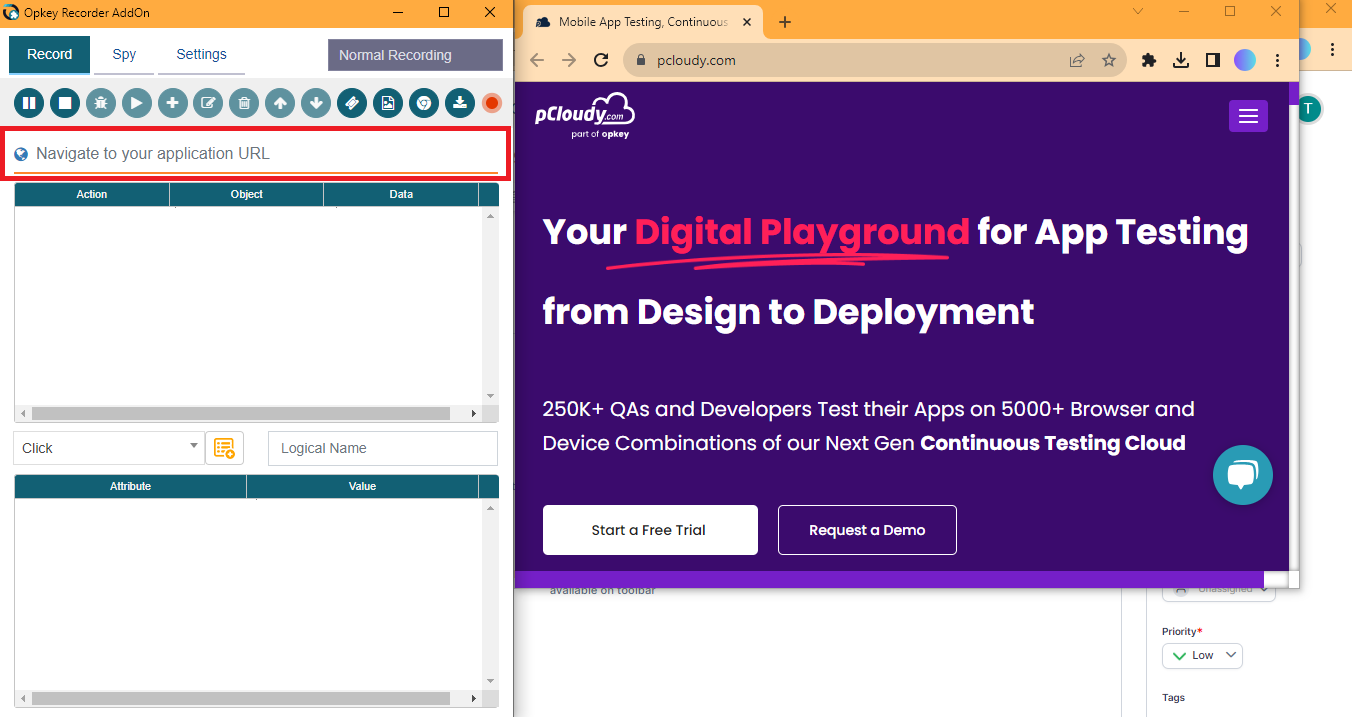Stop the recording with the square icon
This screenshot has width=1352, height=717.
pyautogui.click(x=65, y=102)
